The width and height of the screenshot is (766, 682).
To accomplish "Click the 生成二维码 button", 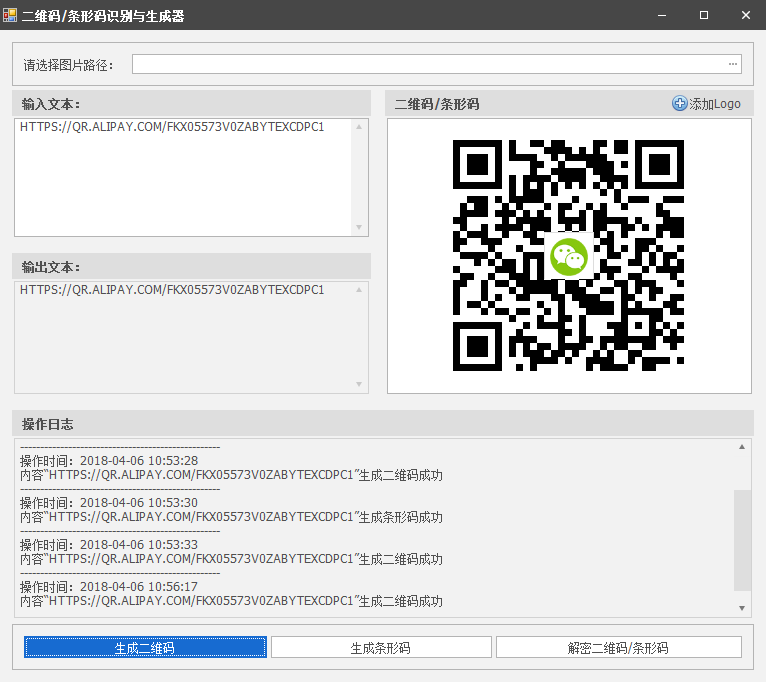I will [145, 647].
